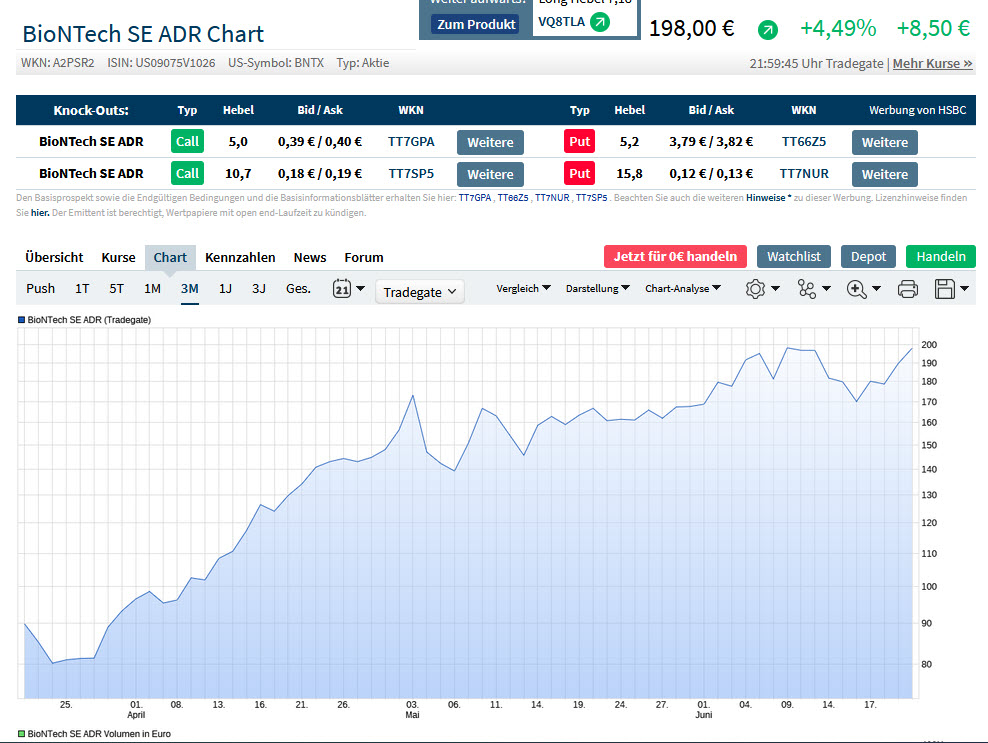Screen dimensions: 988x743
Task: Click the Jetzt für 0€ handeln button
Action: click(x=675, y=256)
